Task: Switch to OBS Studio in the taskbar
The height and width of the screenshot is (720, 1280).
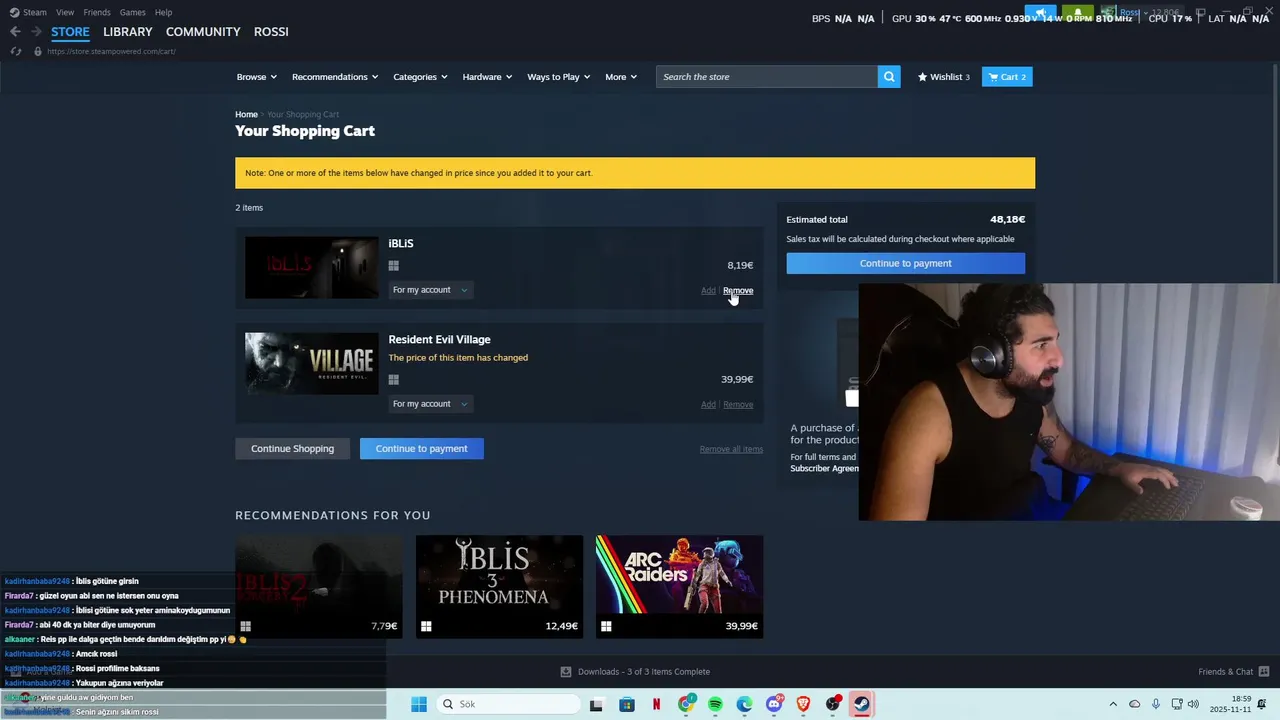Action: click(833, 704)
